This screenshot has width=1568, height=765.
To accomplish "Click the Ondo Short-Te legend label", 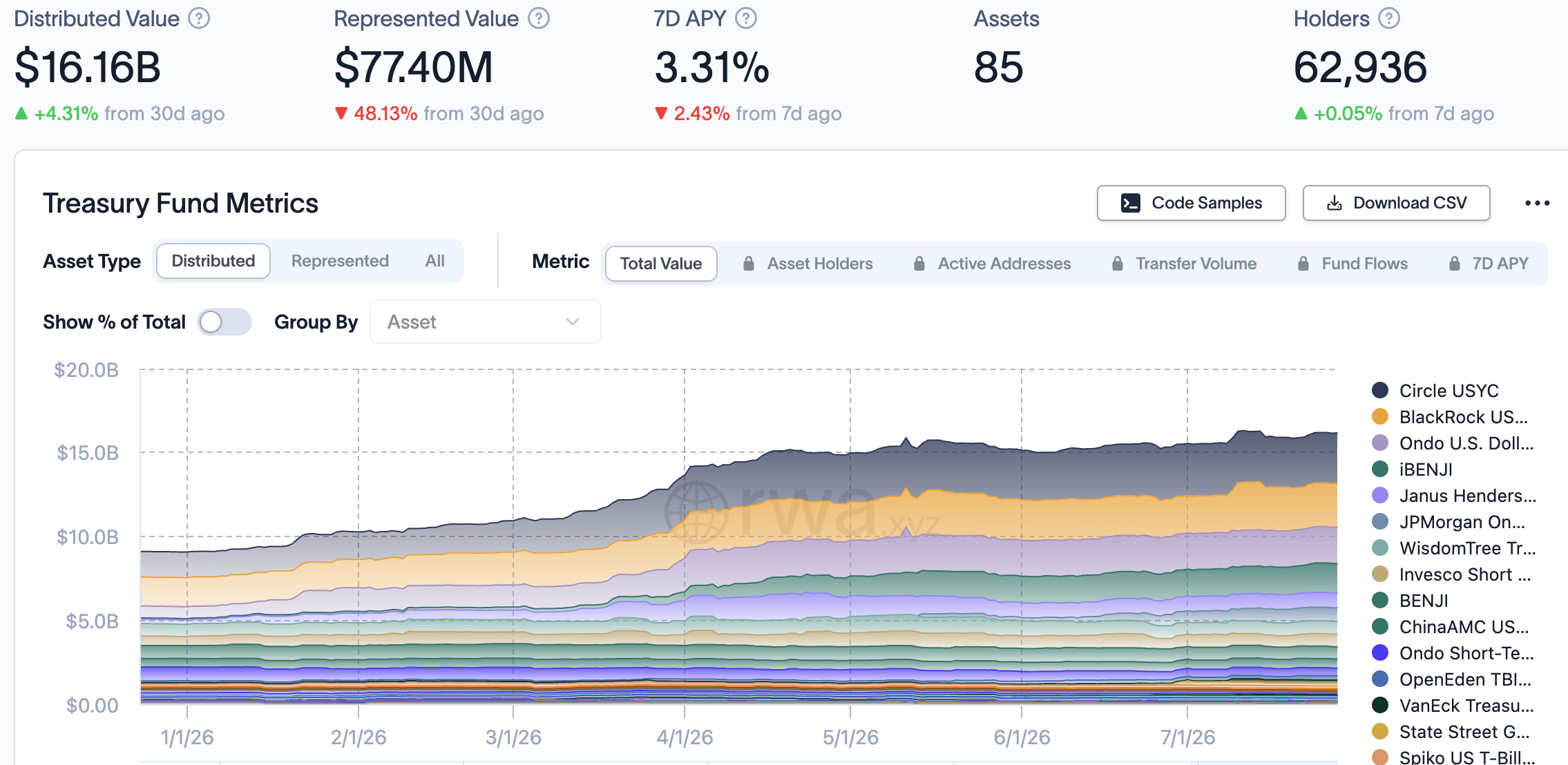I will 1466,653.
